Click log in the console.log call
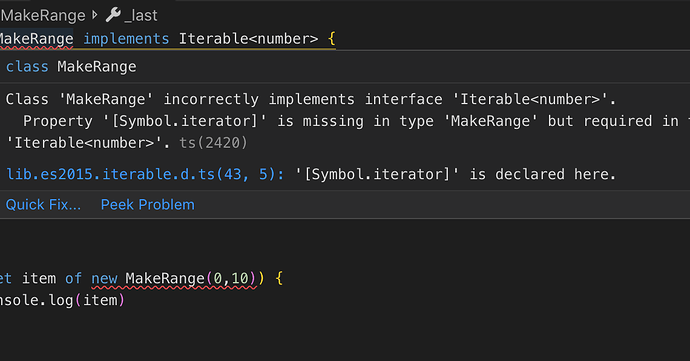The height and width of the screenshot is (361, 690). tap(61, 300)
